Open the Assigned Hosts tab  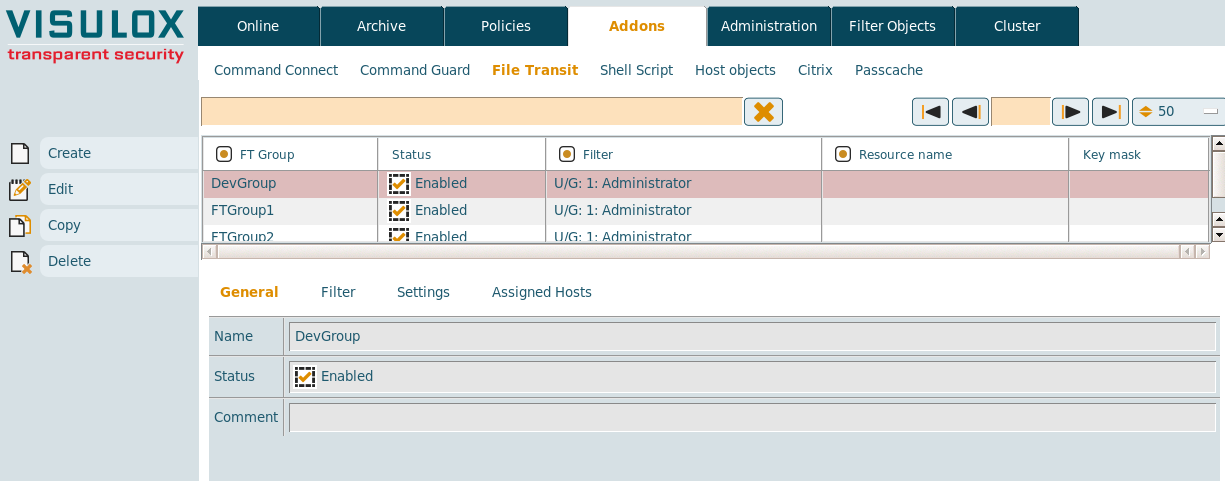point(541,292)
